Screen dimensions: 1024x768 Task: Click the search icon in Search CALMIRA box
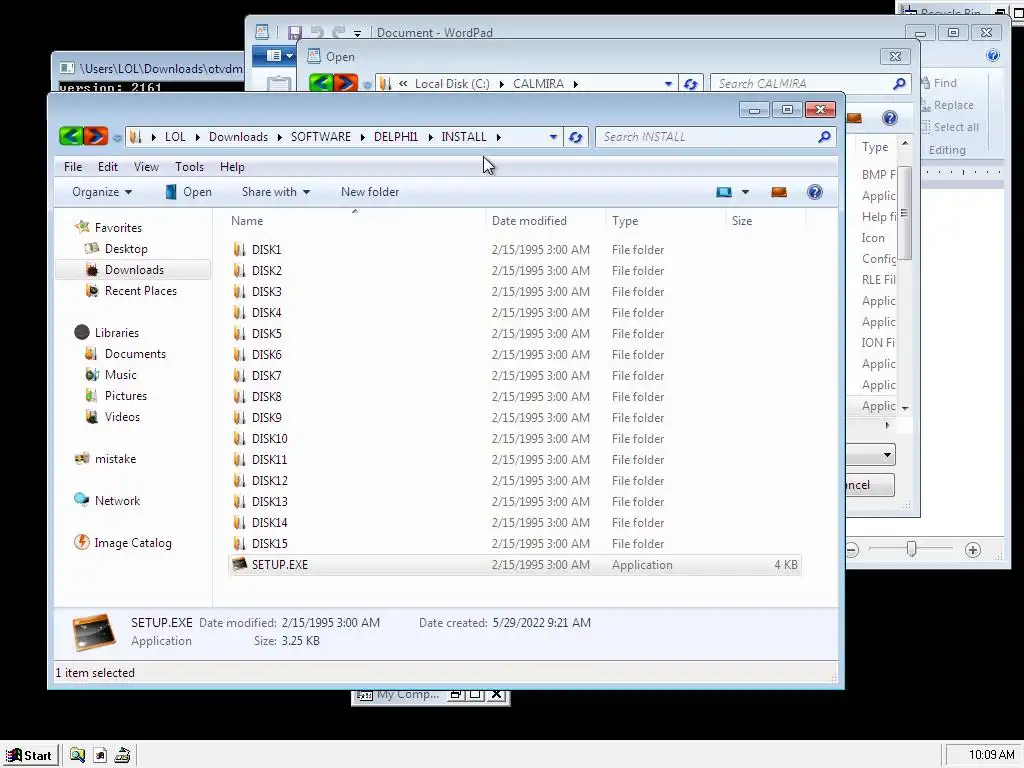click(x=899, y=84)
